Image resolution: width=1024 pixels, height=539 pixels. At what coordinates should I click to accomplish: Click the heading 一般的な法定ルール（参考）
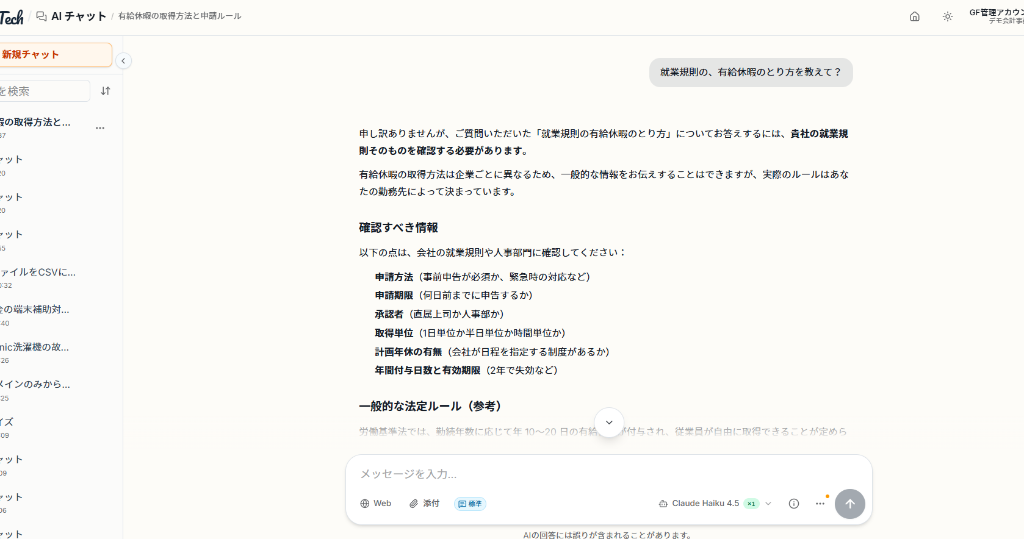432,406
